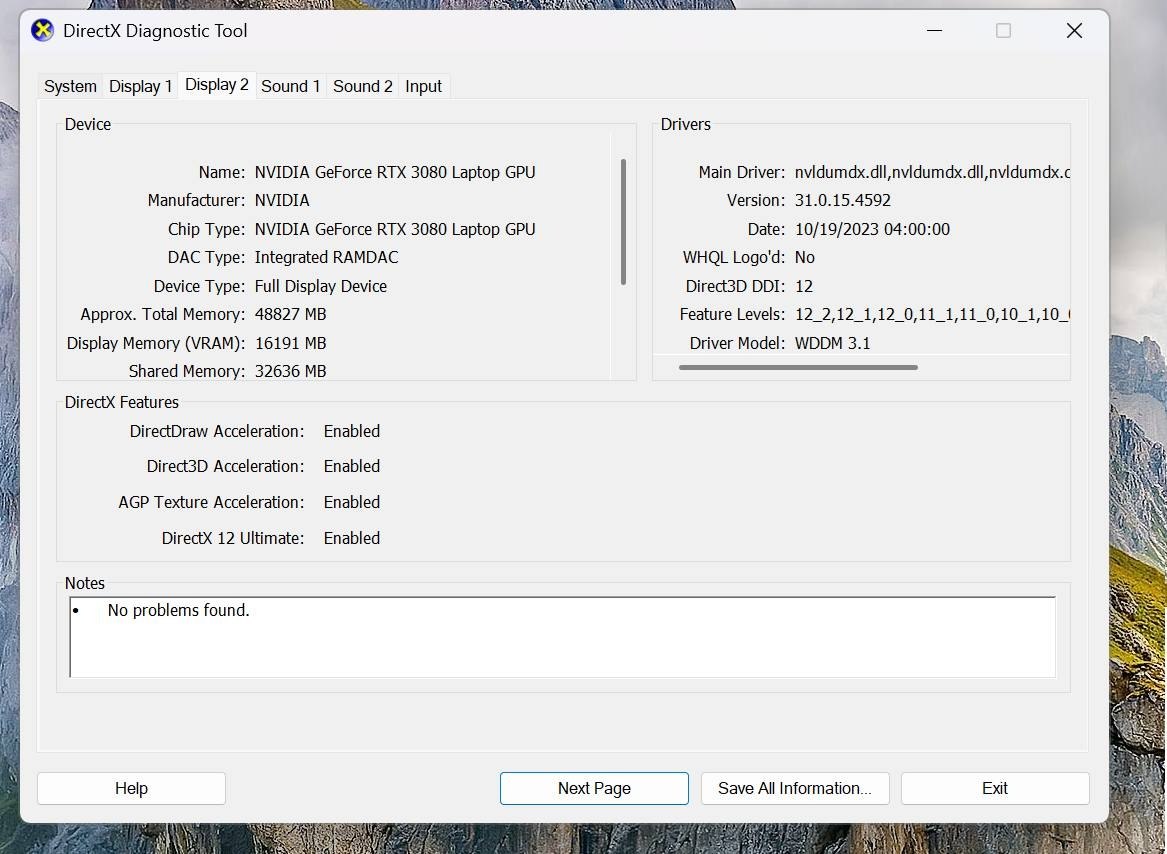The image size is (1167, 854).
Task: Click the DirectDraw Acceleration 'Enabled' value
Action: 352,432
